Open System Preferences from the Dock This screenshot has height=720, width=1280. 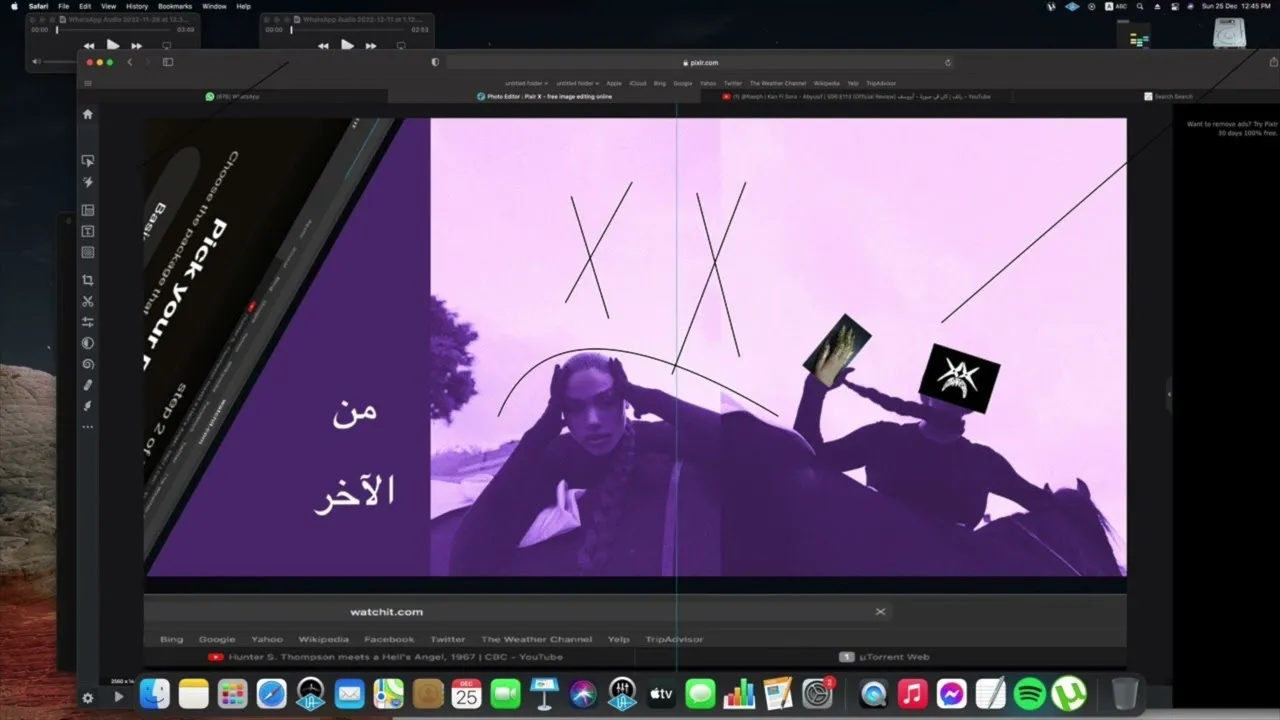818,693
